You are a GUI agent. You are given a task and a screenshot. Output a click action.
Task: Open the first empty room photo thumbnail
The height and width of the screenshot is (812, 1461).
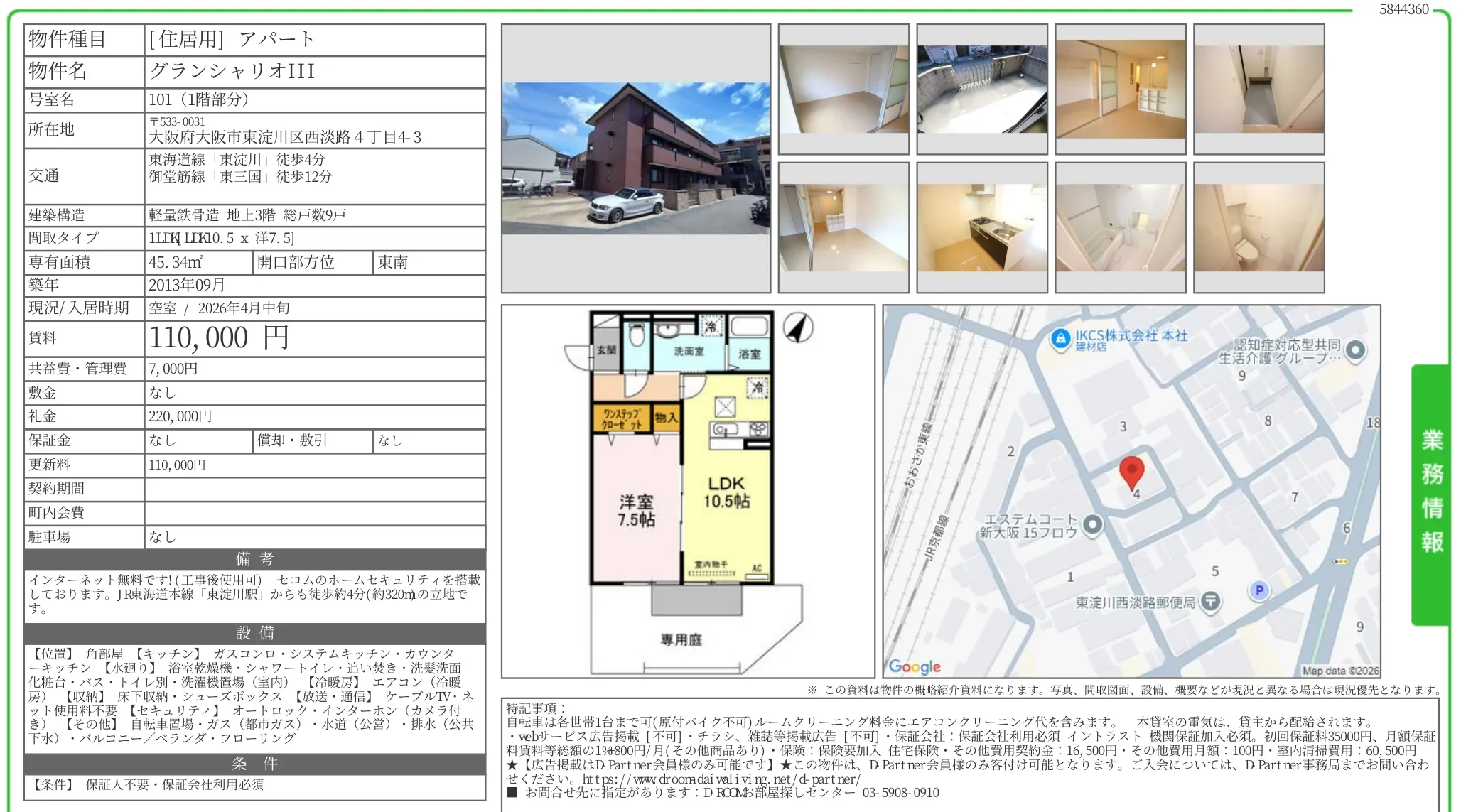click(843, 90)
